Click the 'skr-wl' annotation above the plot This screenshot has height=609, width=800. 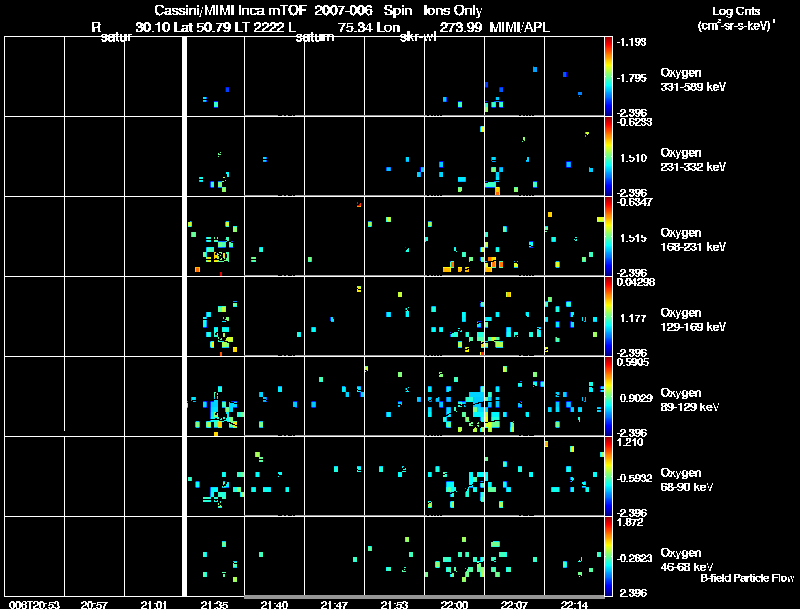pyautogui.click(x=418, y=37)
